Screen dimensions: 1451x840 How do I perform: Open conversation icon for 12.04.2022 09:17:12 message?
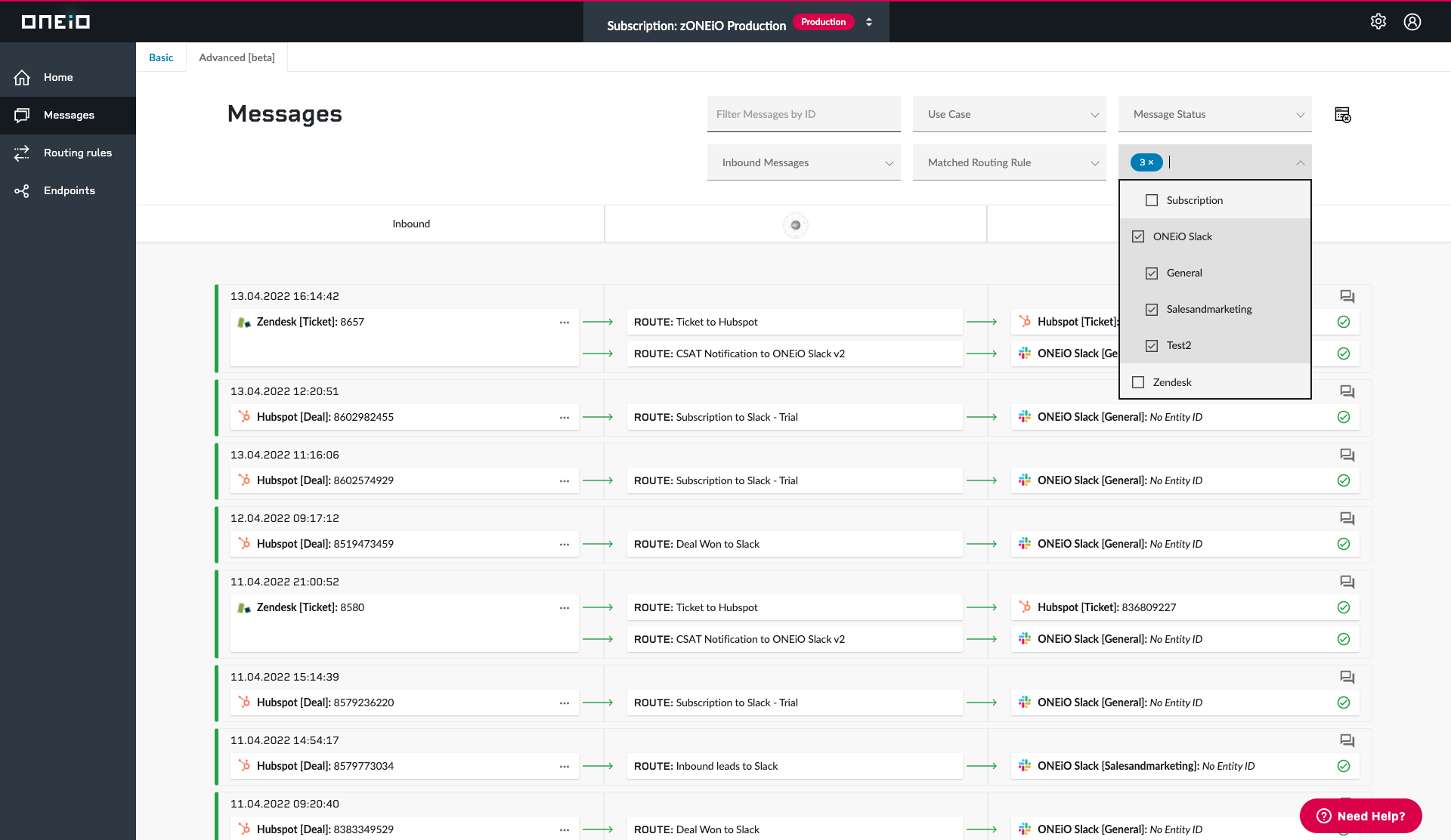tap(1347, 518)
